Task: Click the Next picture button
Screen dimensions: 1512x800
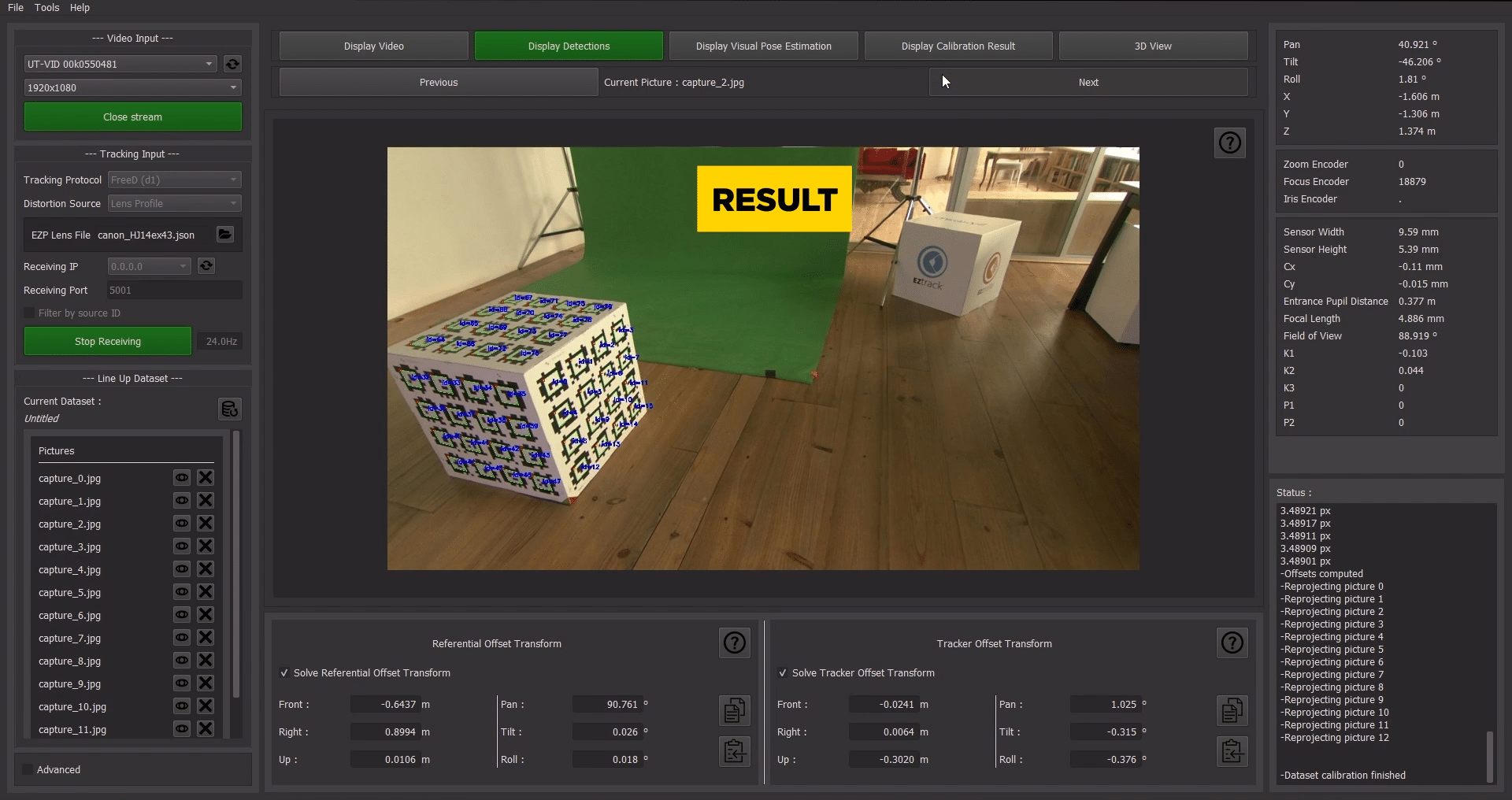Action: [x=1088, y=83]
